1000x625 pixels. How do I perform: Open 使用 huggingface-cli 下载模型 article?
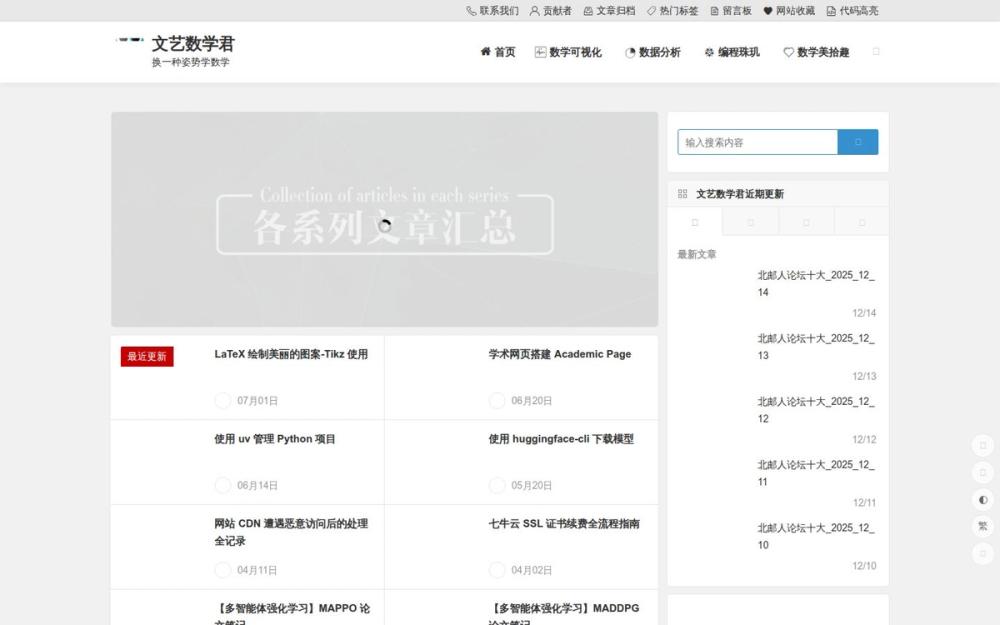[561, 439]
